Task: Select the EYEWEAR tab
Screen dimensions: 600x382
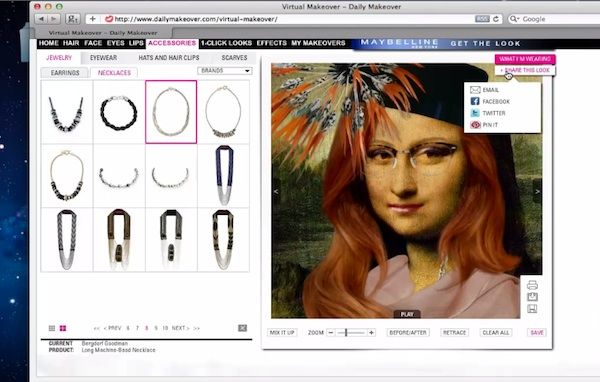Action: (x=103, y=57)
